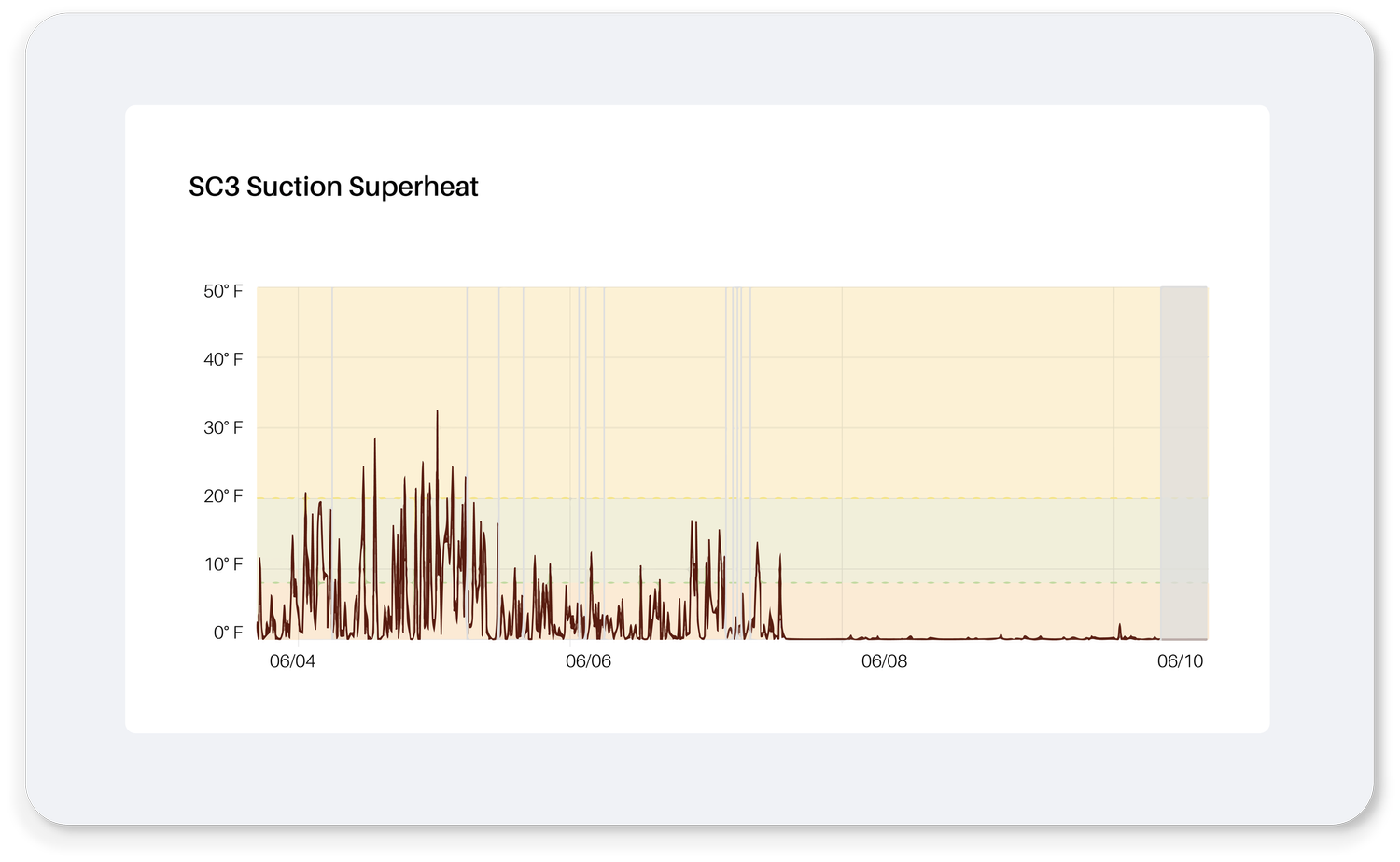Screen dimensions: 1400x862
Task: Click the 06/06 date label
Action: (x=587, y=662)
